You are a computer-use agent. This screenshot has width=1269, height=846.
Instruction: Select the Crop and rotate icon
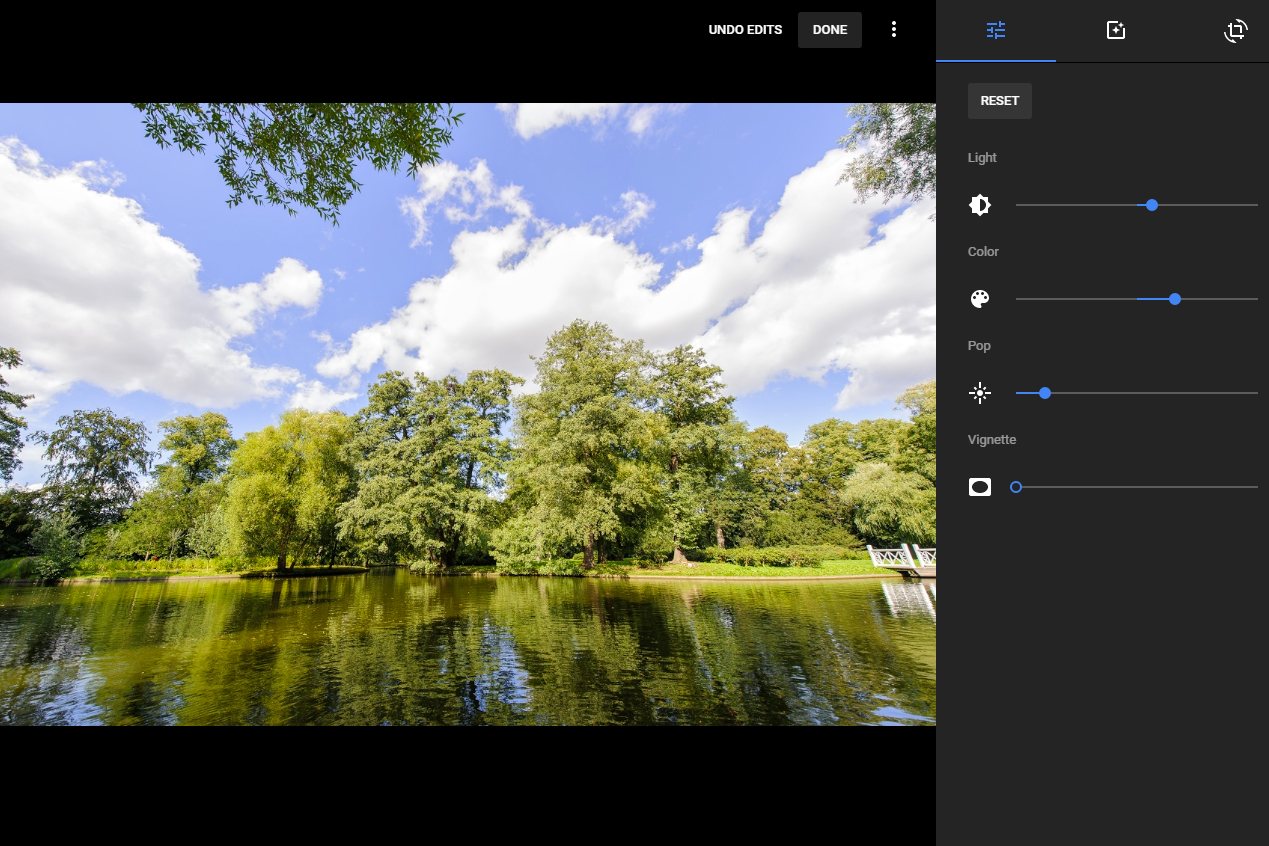1236,31
